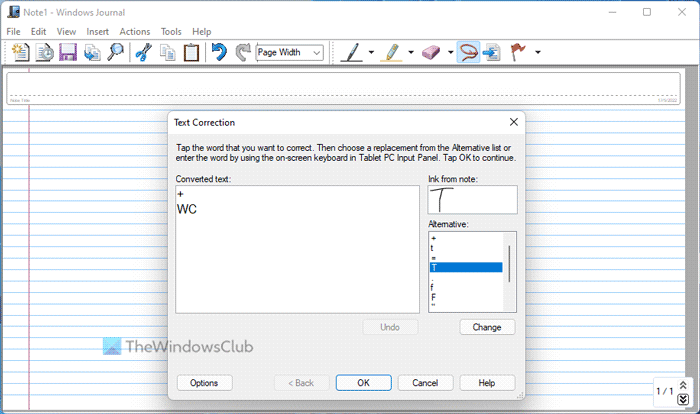This screenshot has height=414, width=700.
Task: Click Cancel in Text Correction dialog
Action: (x=425, y=383)
